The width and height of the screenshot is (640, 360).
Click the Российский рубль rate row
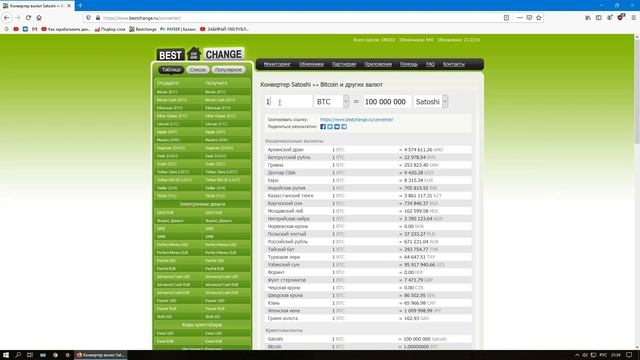coord(368,242)
